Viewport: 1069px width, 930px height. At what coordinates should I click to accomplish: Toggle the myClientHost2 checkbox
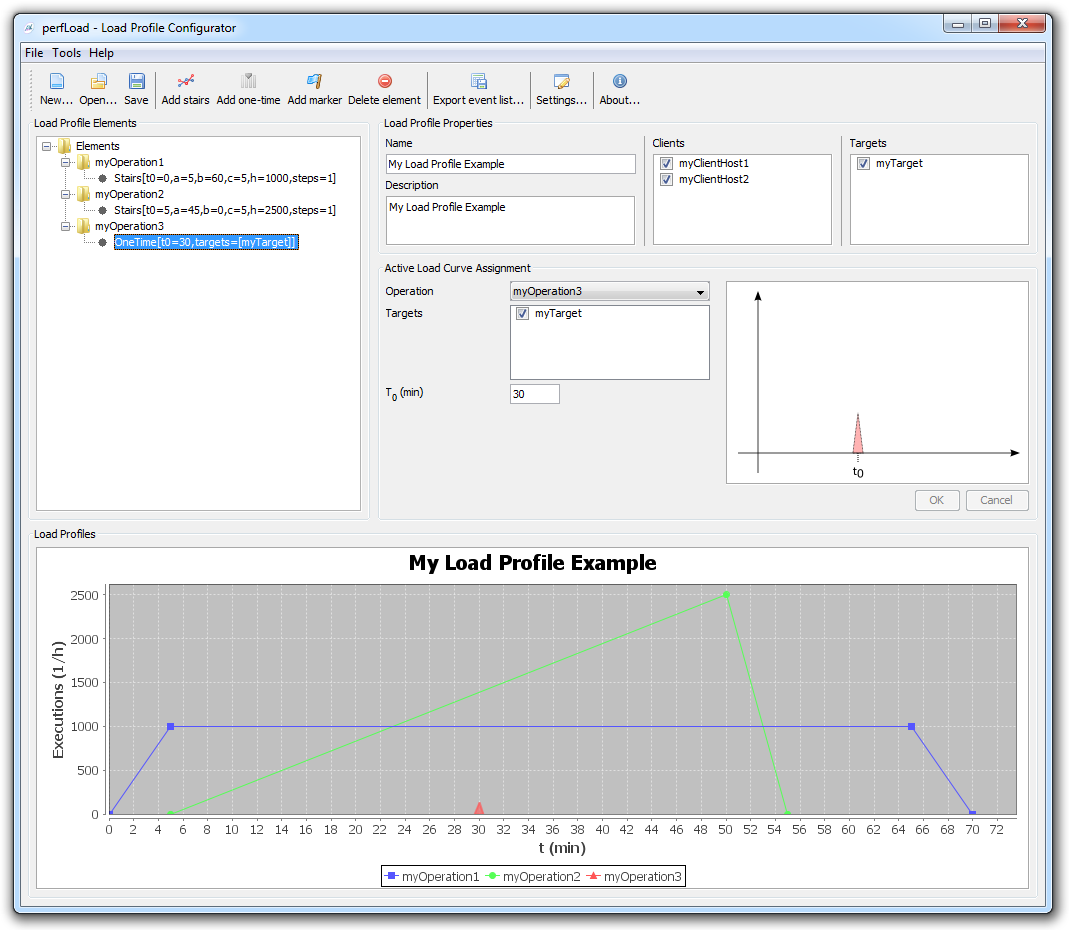(667, 179)
